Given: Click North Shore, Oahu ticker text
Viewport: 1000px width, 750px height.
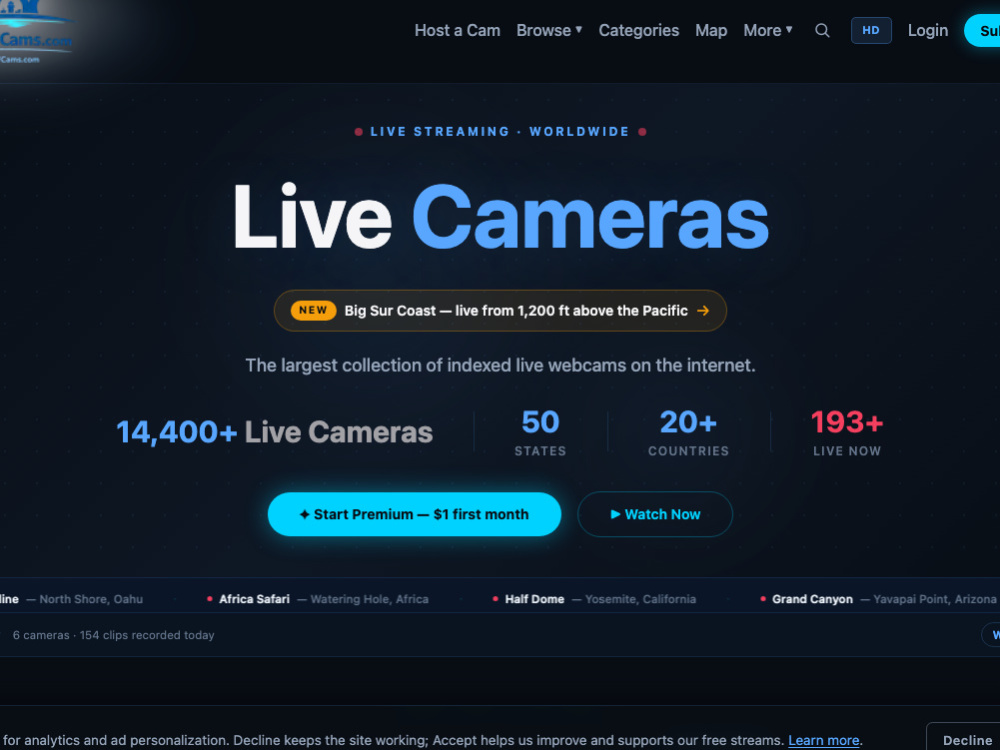Looking at the screenshot, I should [91, 599].
